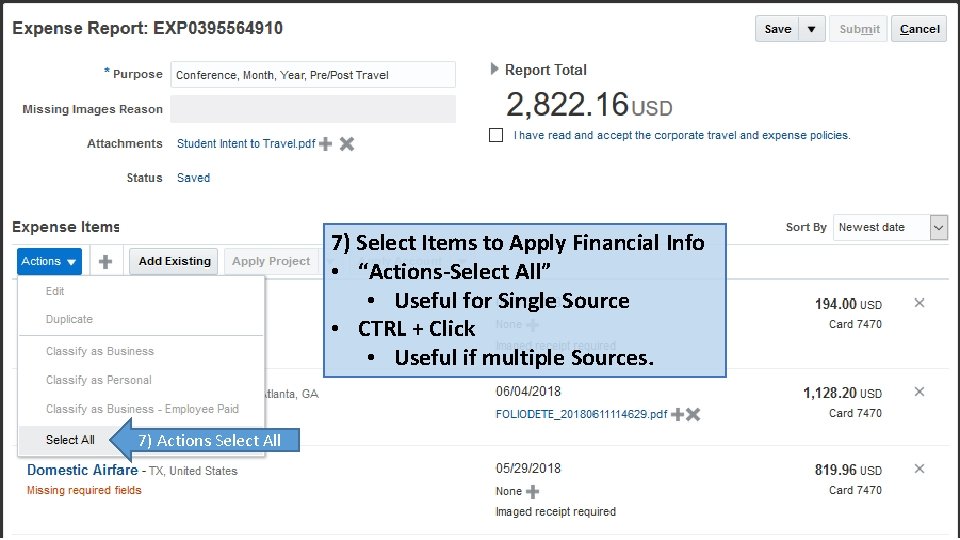Select Classify as Business menu entry

[100, 351]
